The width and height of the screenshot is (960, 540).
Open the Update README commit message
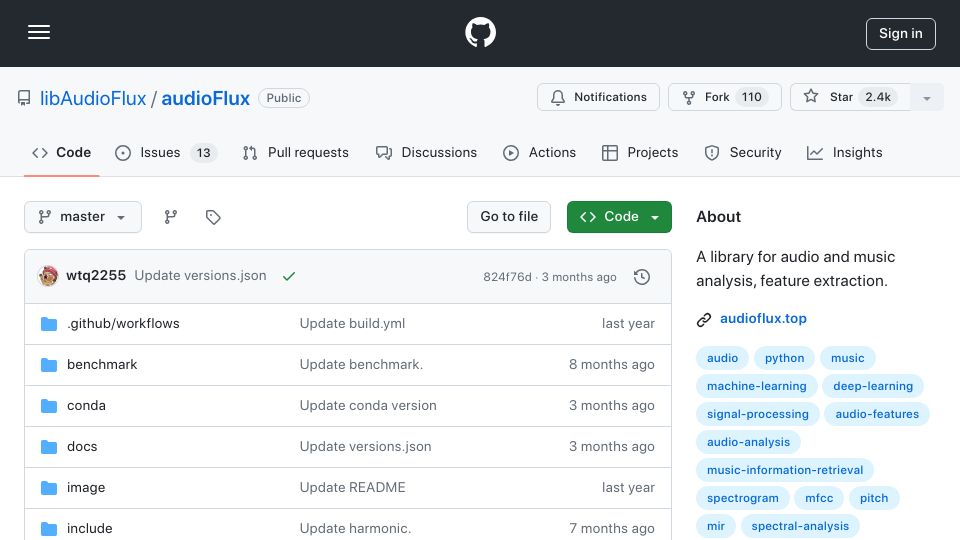352,487
